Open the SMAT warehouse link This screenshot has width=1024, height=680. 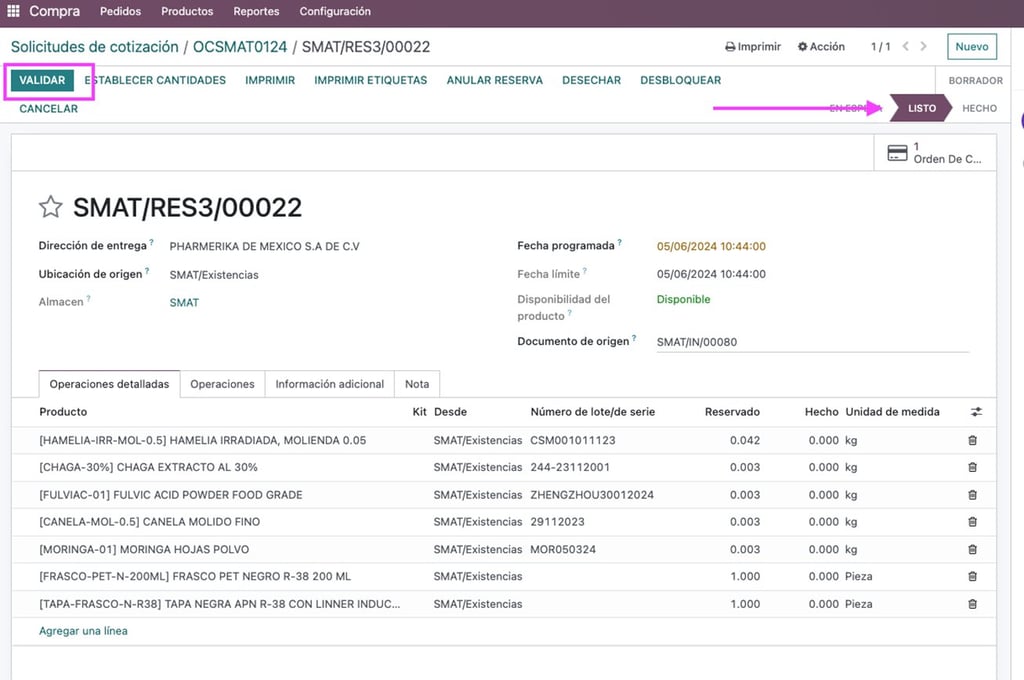[184, 302]
